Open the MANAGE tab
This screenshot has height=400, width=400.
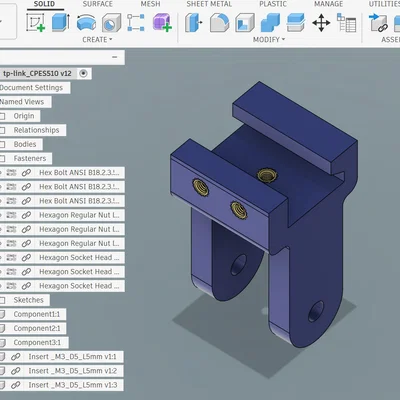click(x=328, y=4)
